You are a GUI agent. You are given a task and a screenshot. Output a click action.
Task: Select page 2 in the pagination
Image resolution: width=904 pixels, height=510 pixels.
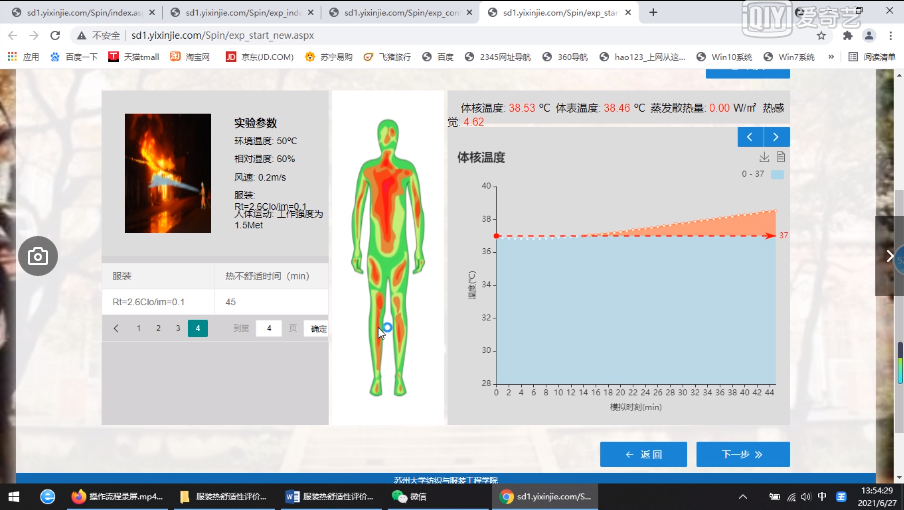[158, 328]
